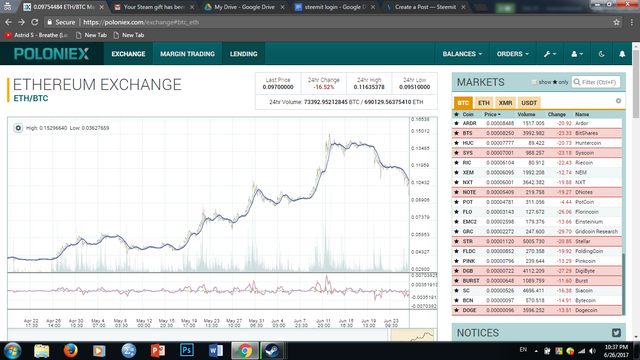Bookmark page with star icon
This screenshot has height=360, width=640.
tap(616, 22)
